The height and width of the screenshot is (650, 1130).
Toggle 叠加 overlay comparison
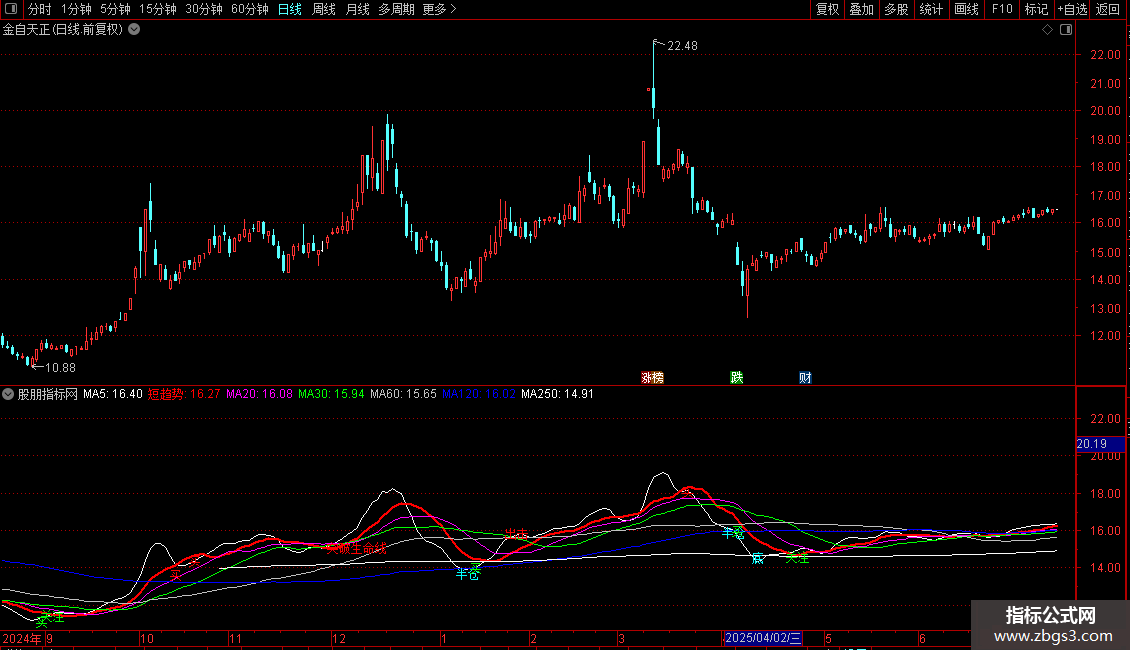click(x=861, y=9)
